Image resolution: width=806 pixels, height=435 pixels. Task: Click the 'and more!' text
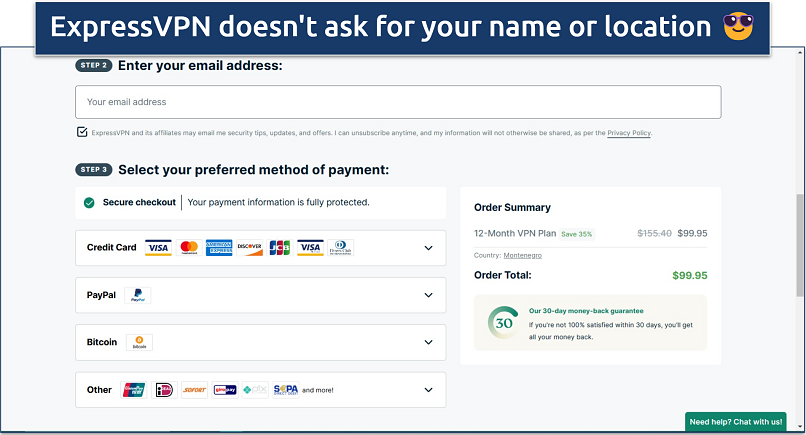point(318,390)
